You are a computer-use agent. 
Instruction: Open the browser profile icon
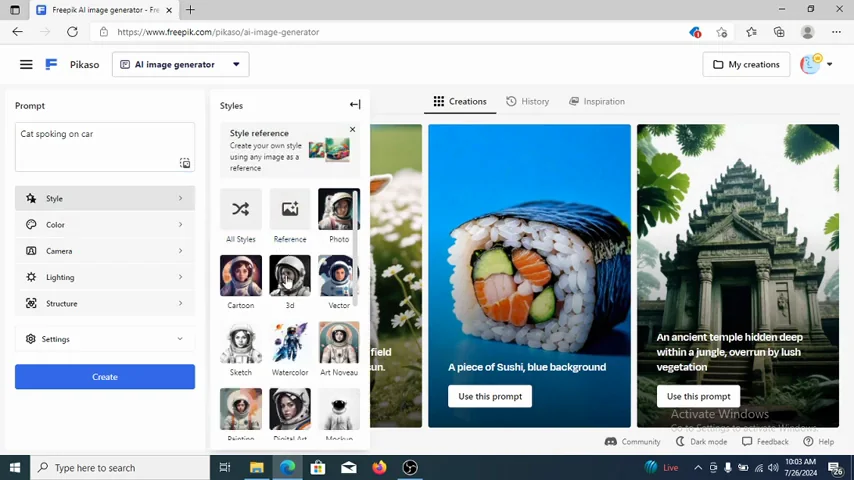[x=807, y=32]
